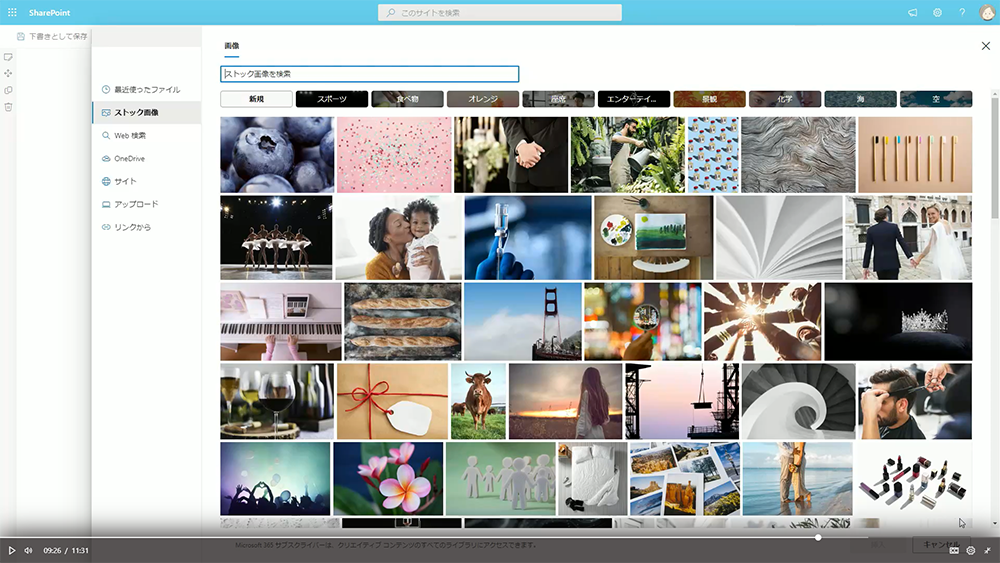Choose OneDrive as image source

coord(129,159)
